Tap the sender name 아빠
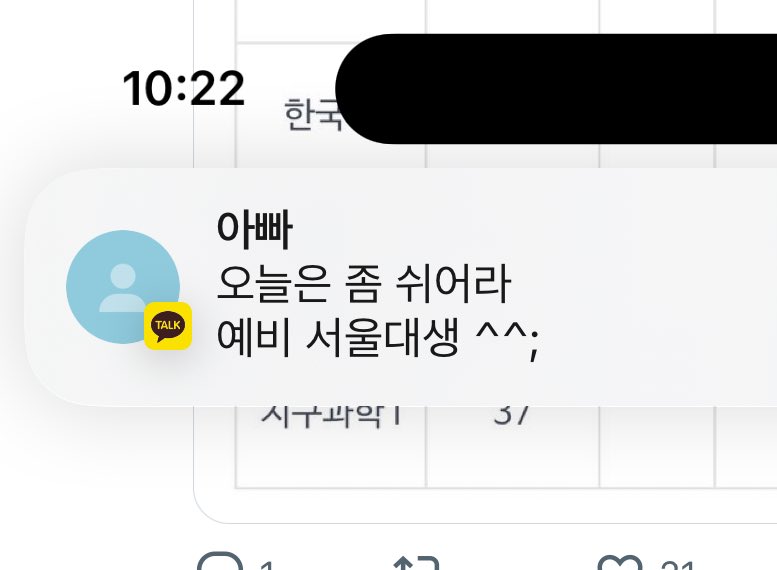The image size is (777, 570). pos(255,229)
